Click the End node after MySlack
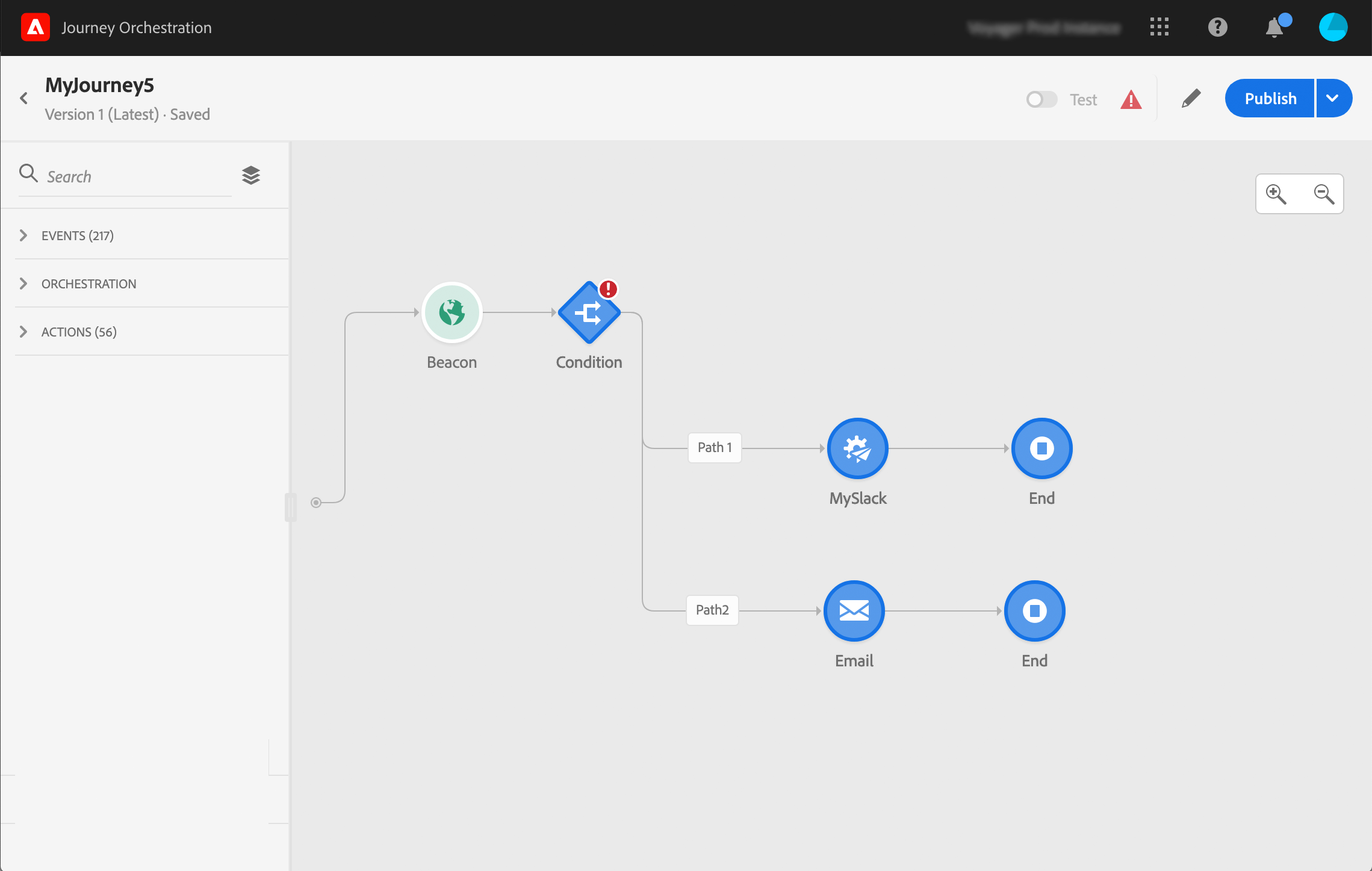This screenshot has height=871, width=1372. [x=1041, y=448]
